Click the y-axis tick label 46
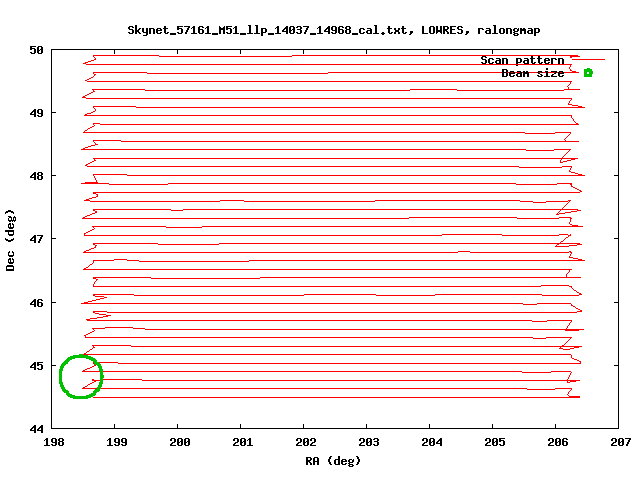Screen dimensions: 640x480 (36, 303)
